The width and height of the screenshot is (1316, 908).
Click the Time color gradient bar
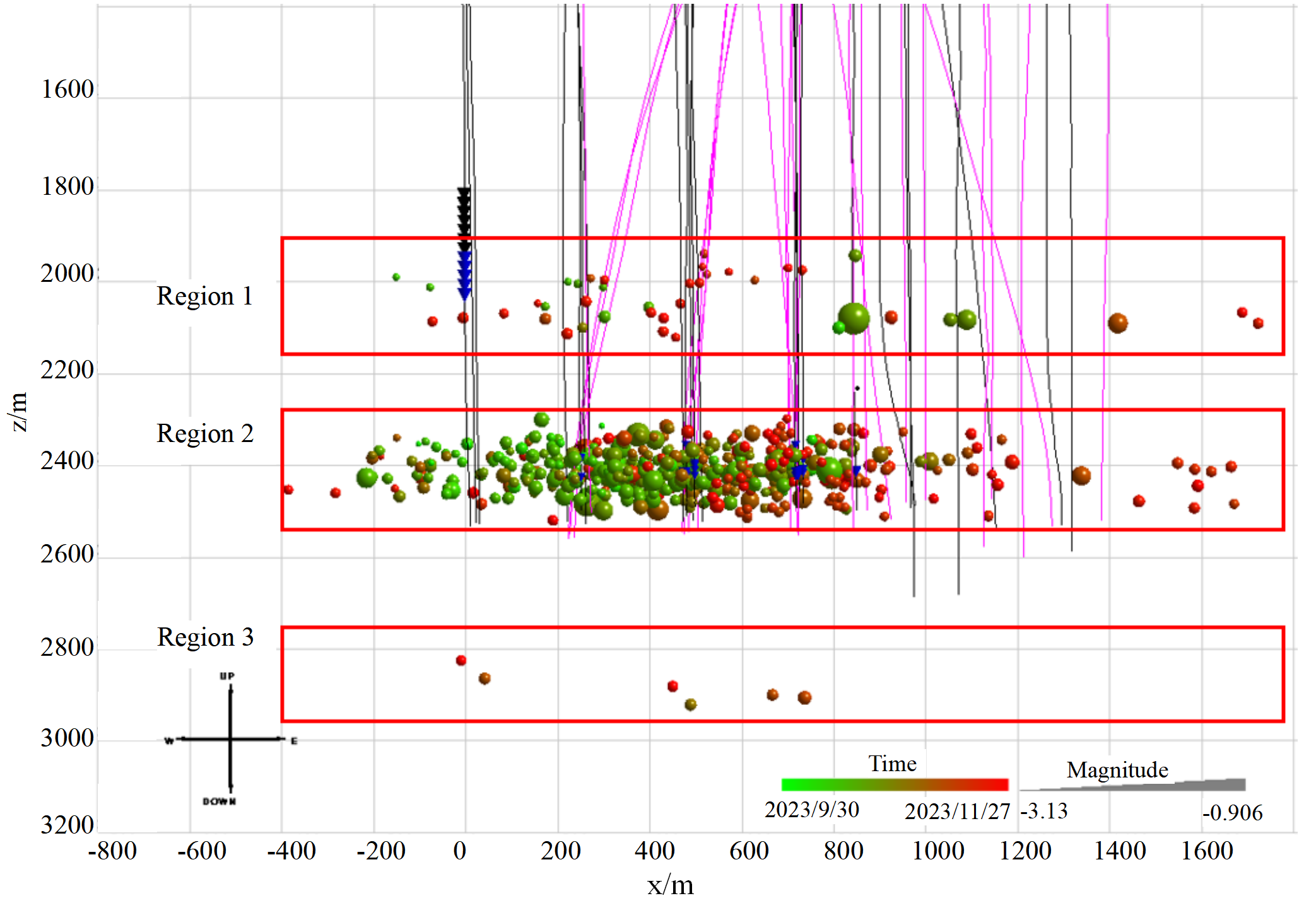[x=895, y=784]
